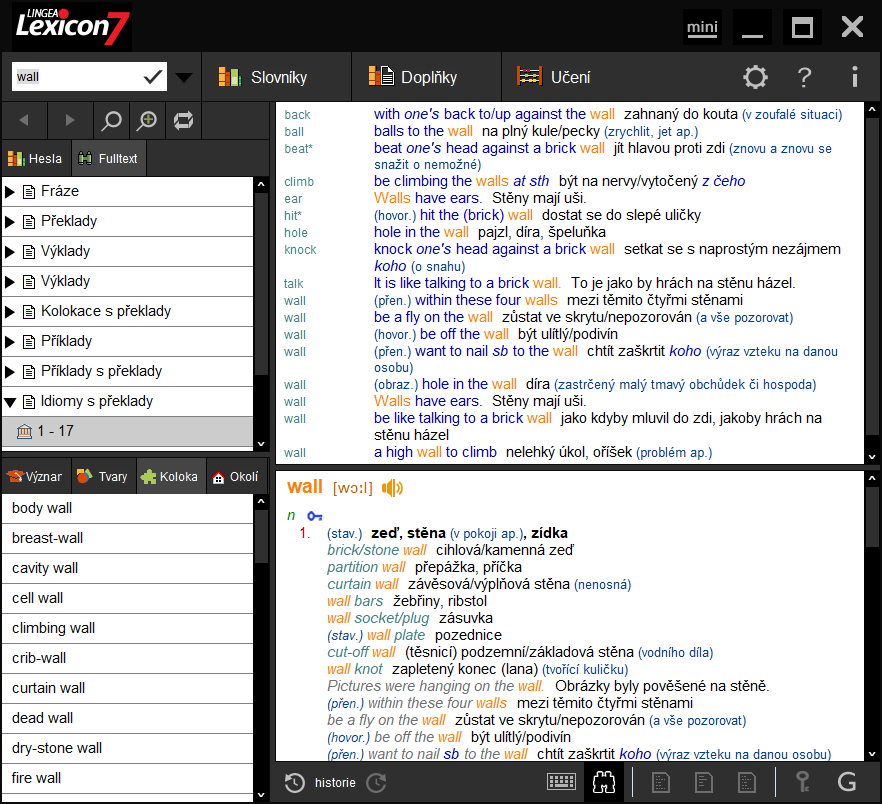Image resolution: width=882 pixels, height=804 pixels.
Task: Open the on-screen keyboard icon
Action: click(561, 782)
